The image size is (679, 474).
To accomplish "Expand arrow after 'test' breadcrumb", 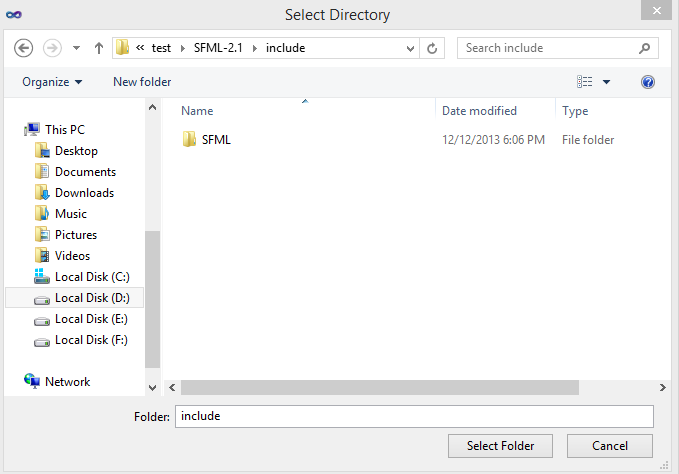I will click(x=183, y=48).
